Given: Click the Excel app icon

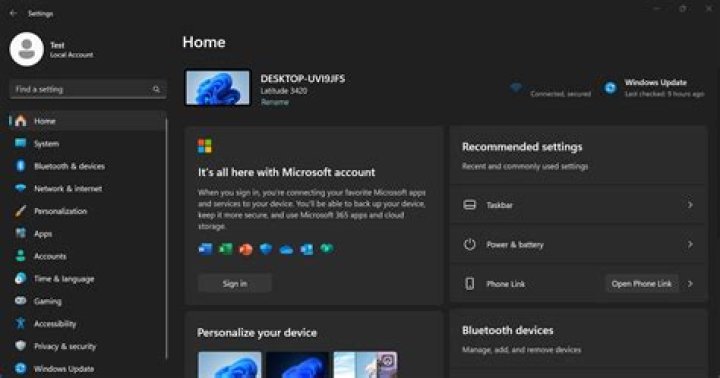Looking at the screenshot, I should click(x=226, y=249).
